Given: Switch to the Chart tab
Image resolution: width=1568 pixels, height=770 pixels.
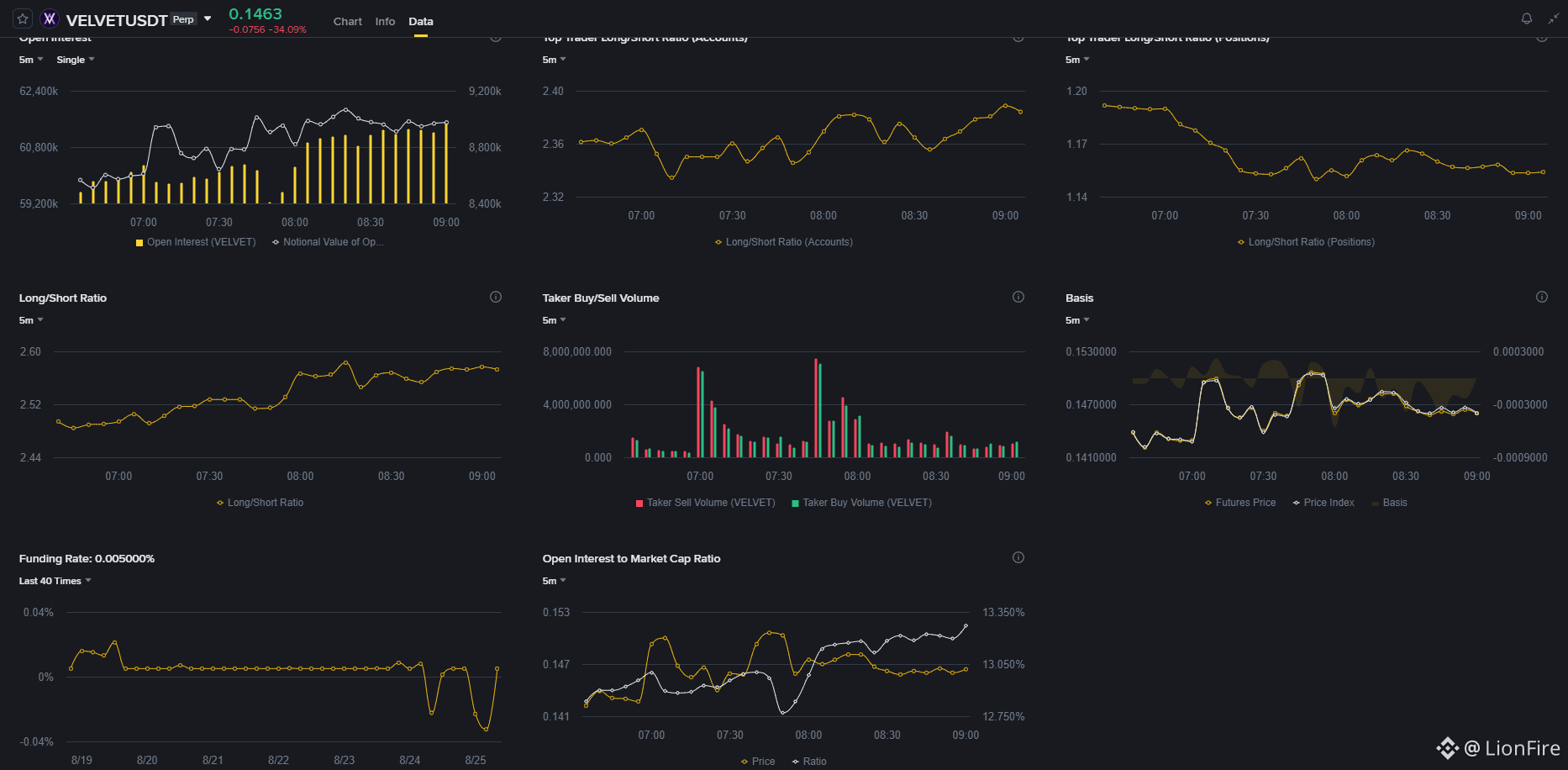Looking at the screenshot, I should (x=348, y=21).
